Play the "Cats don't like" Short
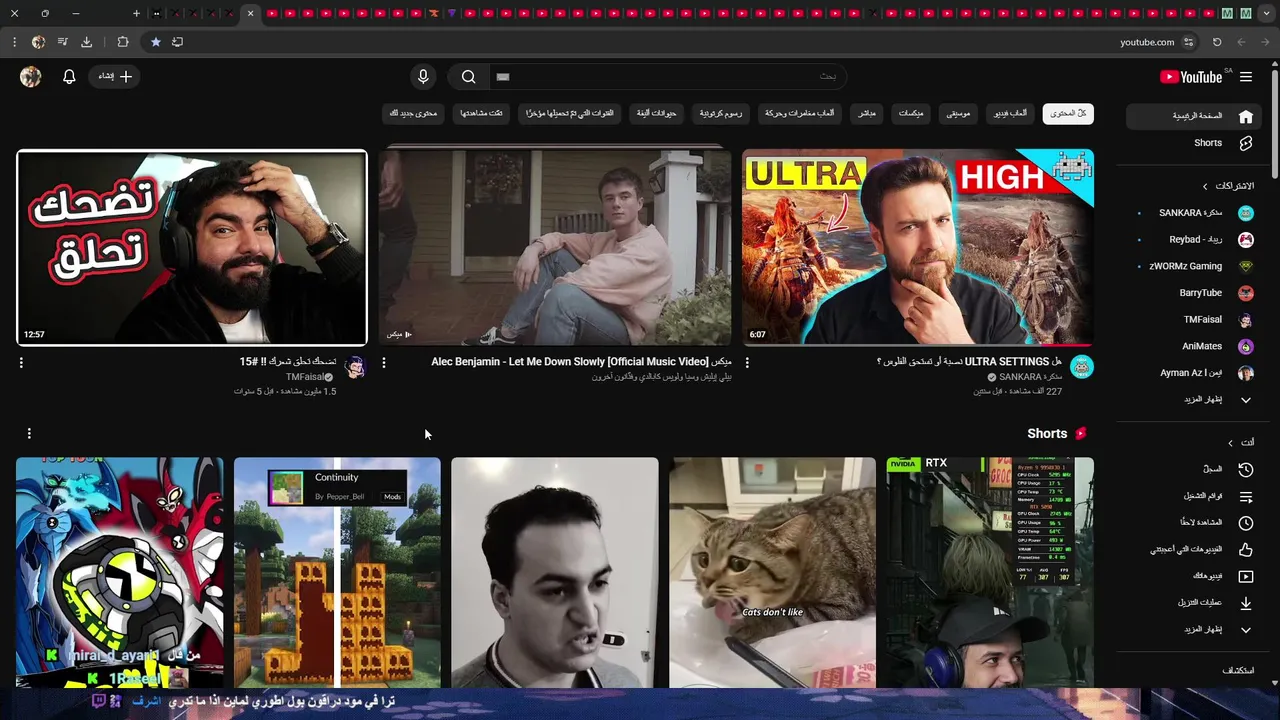The height and width of the screenshot is (720, 1280). [x=772, y=573]
